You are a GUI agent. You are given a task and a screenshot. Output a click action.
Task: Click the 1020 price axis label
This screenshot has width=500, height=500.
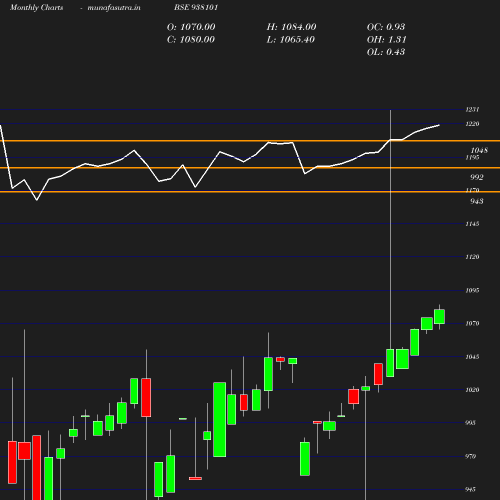(x=472, y=390)
